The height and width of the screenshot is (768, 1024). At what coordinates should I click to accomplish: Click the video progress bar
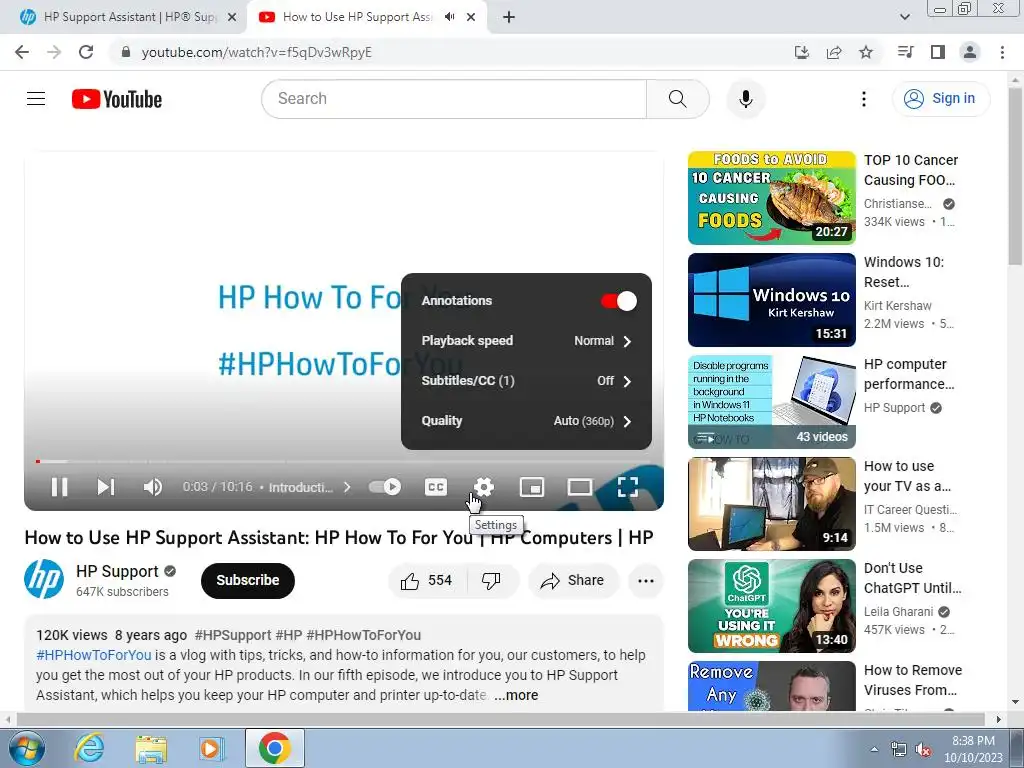[344, 461]
